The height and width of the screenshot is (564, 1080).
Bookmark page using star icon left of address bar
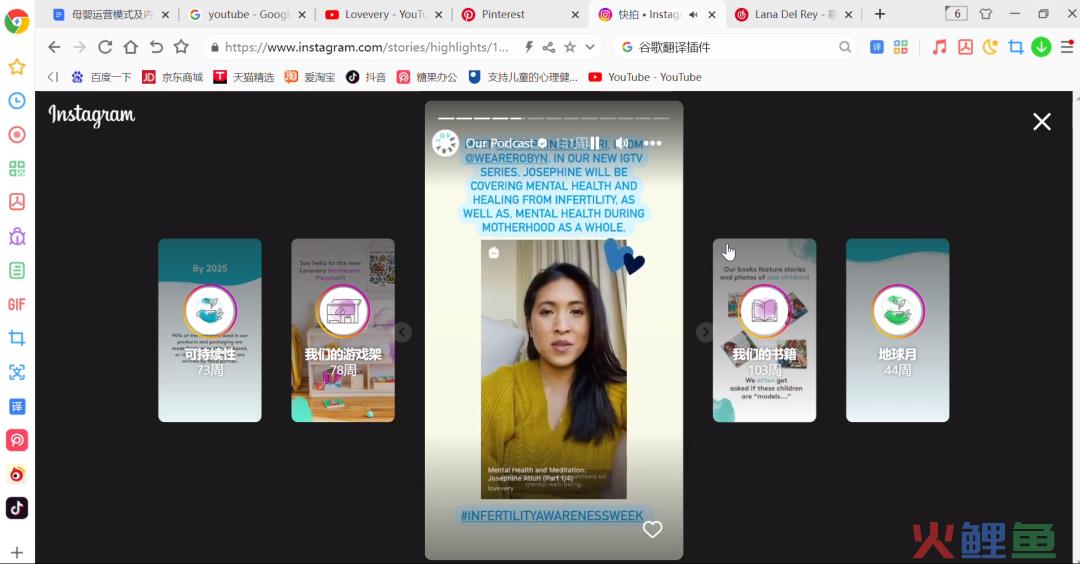(181, 47)
